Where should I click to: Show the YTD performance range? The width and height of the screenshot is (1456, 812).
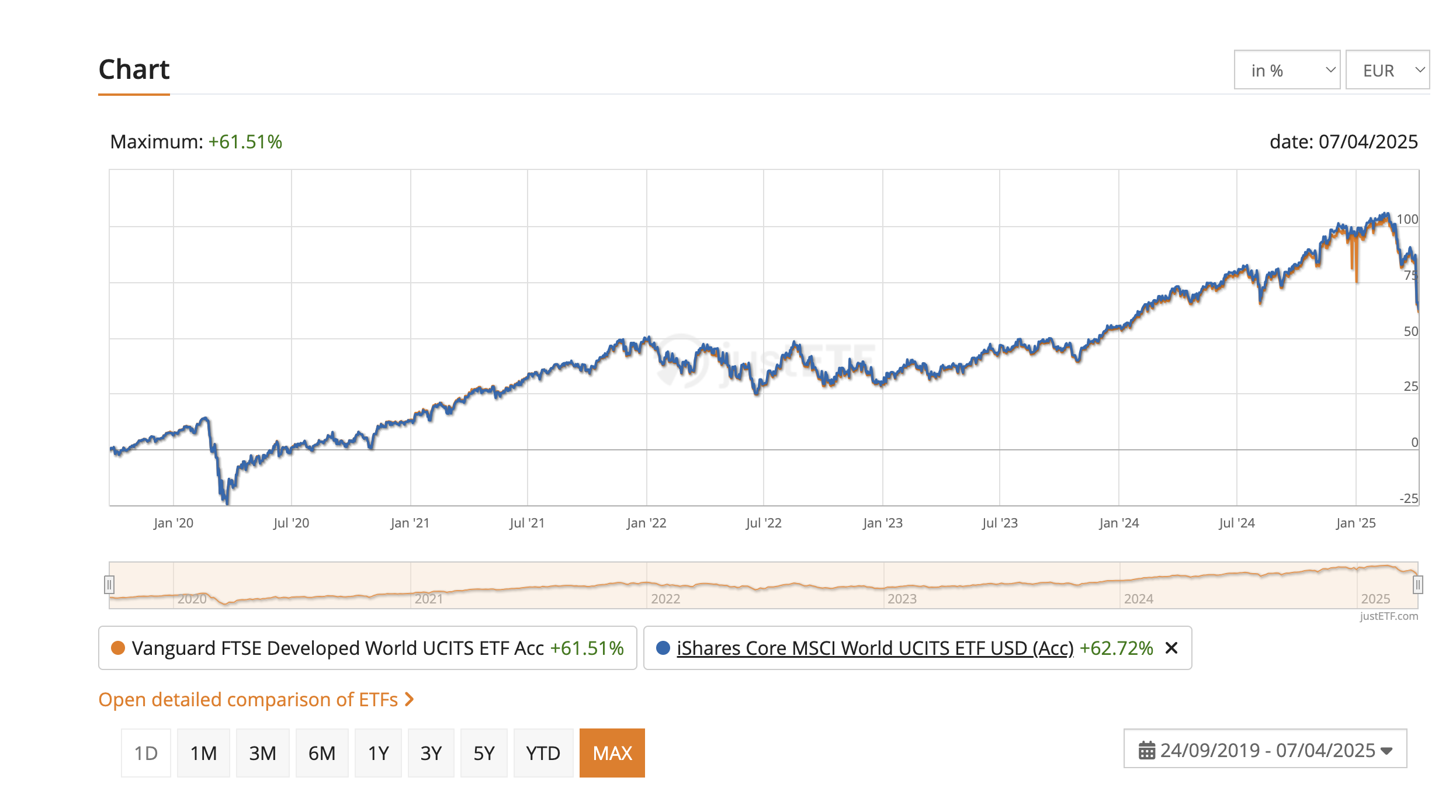click(543, 753)
